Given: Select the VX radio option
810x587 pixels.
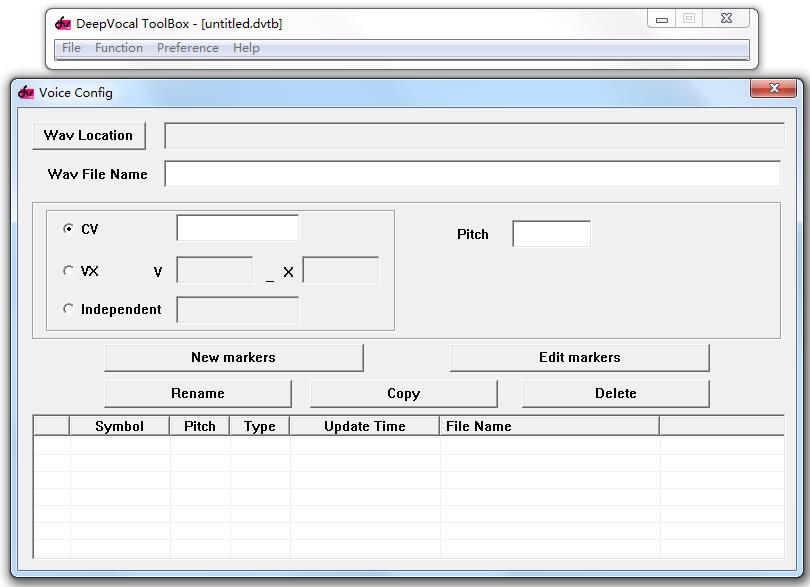Looking at the screenshot, I should pos(68,271).
